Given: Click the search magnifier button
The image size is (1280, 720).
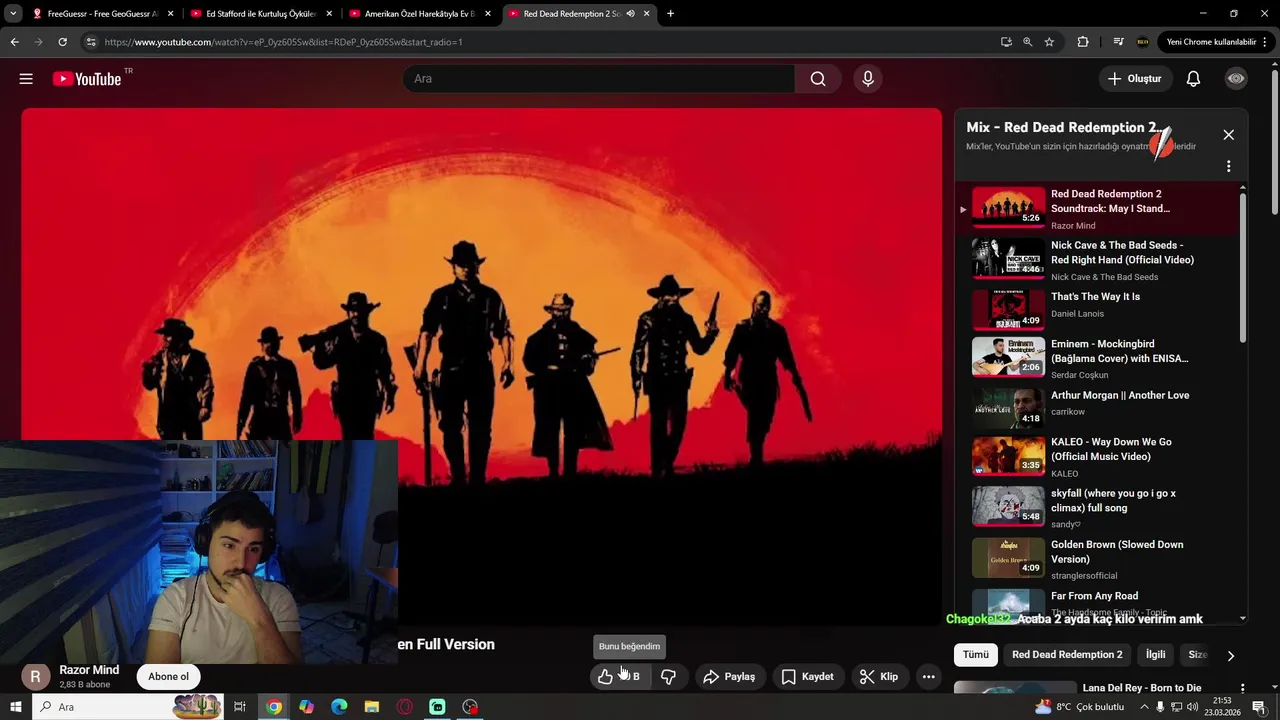Looking at the screenshot, I should [x=818, y=79].
